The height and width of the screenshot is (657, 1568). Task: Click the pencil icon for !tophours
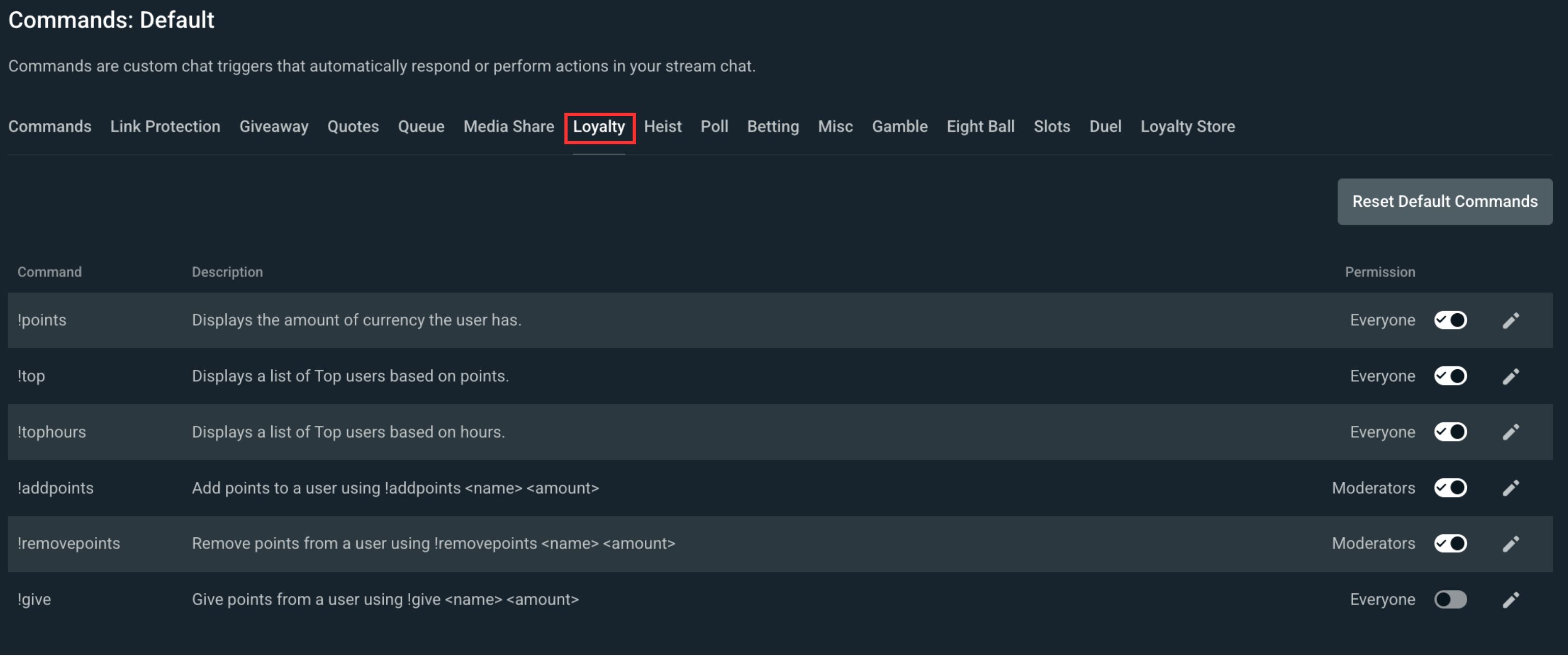coord(1511,432)
